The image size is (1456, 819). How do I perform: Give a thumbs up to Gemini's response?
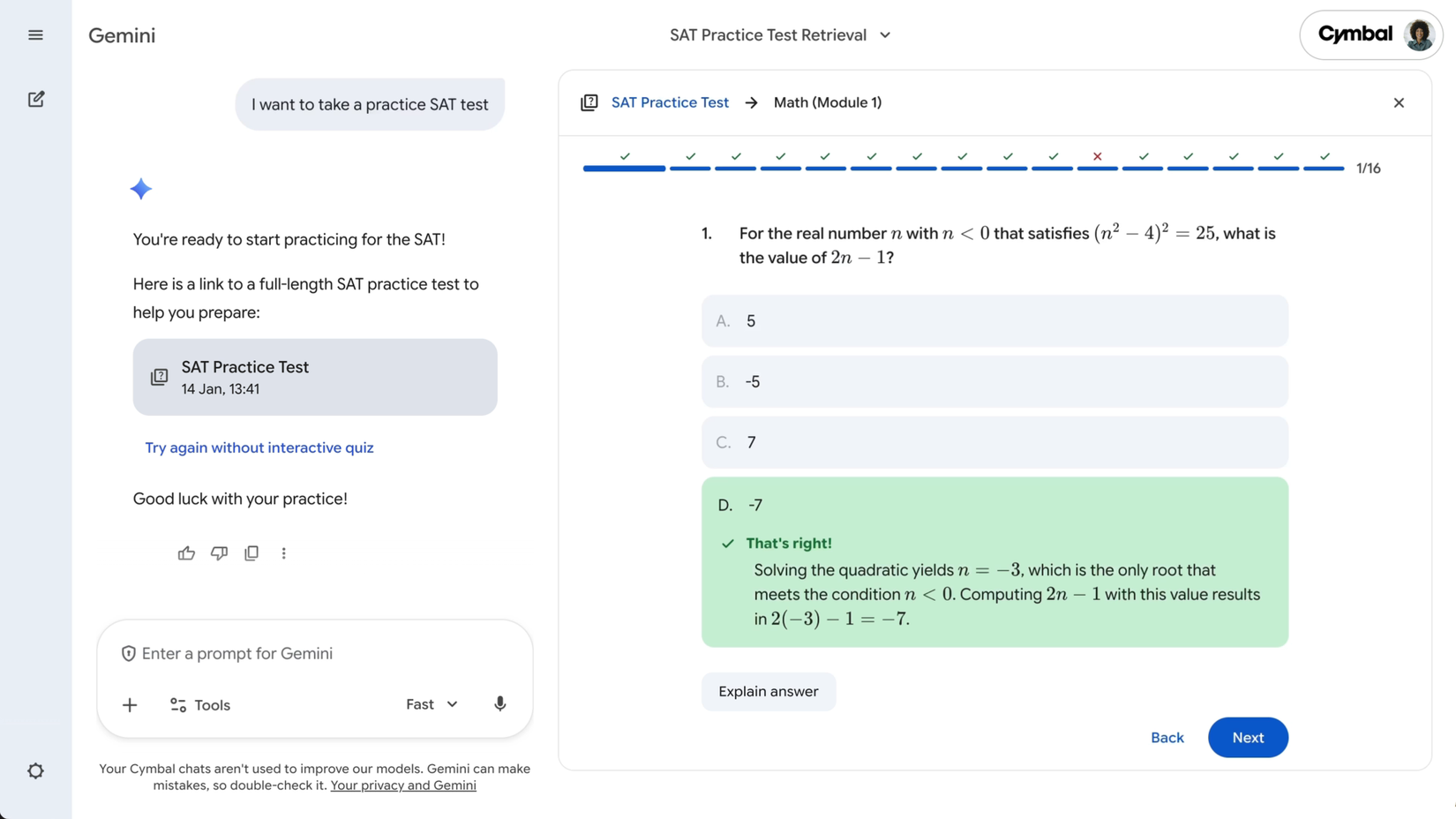pos(186,552)
